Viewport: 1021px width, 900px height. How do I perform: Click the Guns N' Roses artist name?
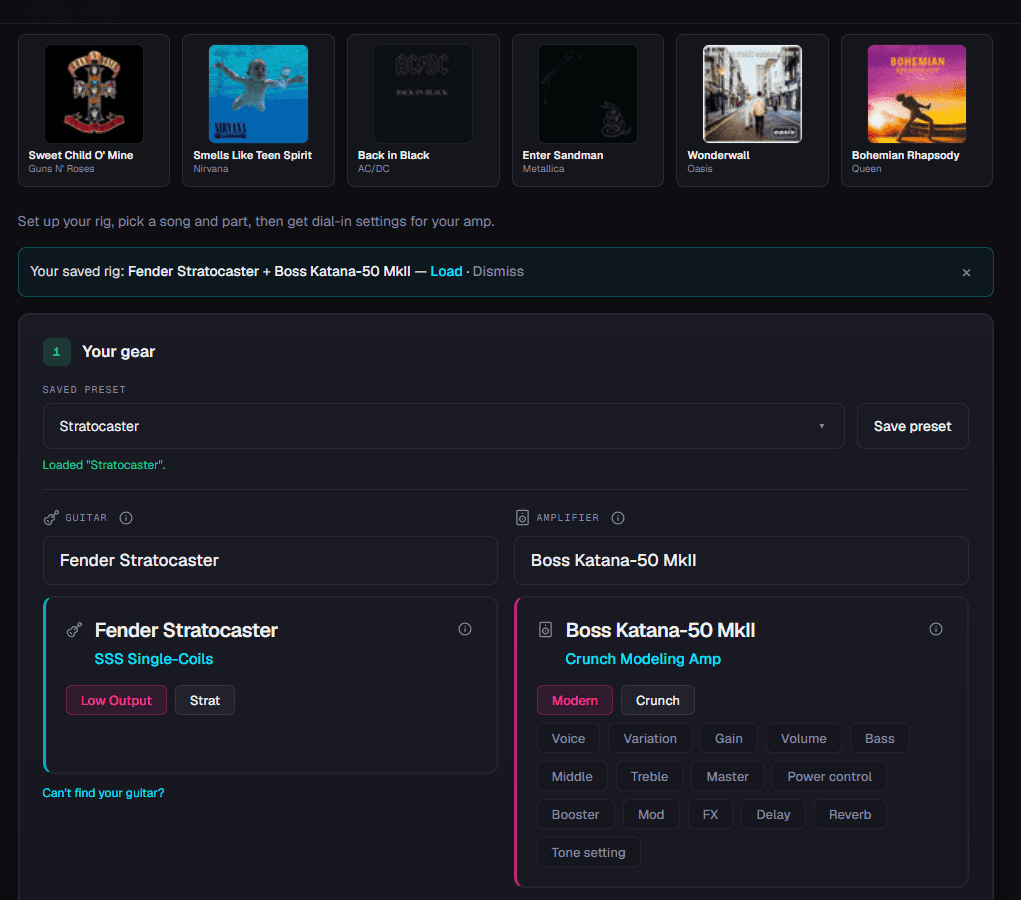(61, 169)
